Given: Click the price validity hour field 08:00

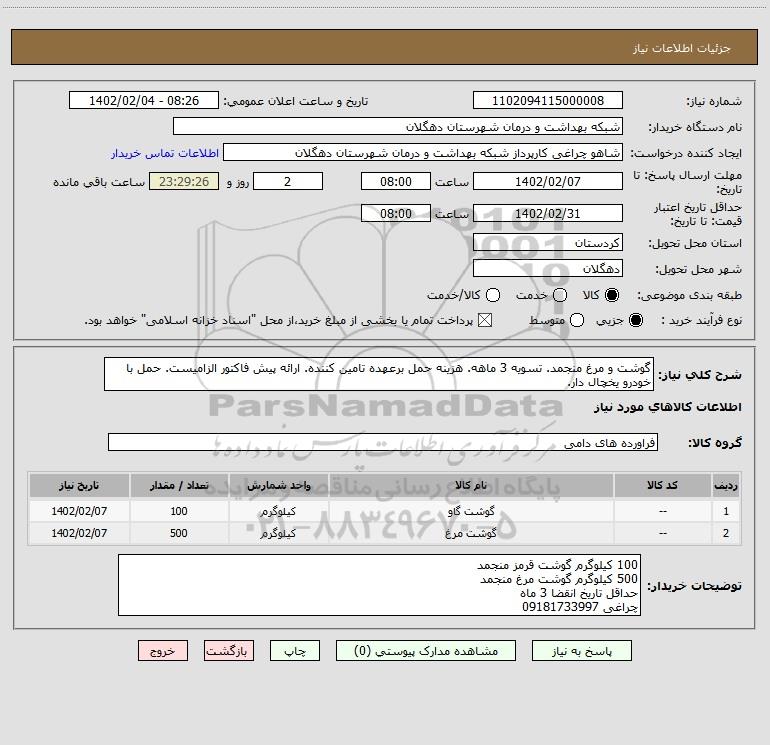Looking at the screenshot, I should point(396,214).
